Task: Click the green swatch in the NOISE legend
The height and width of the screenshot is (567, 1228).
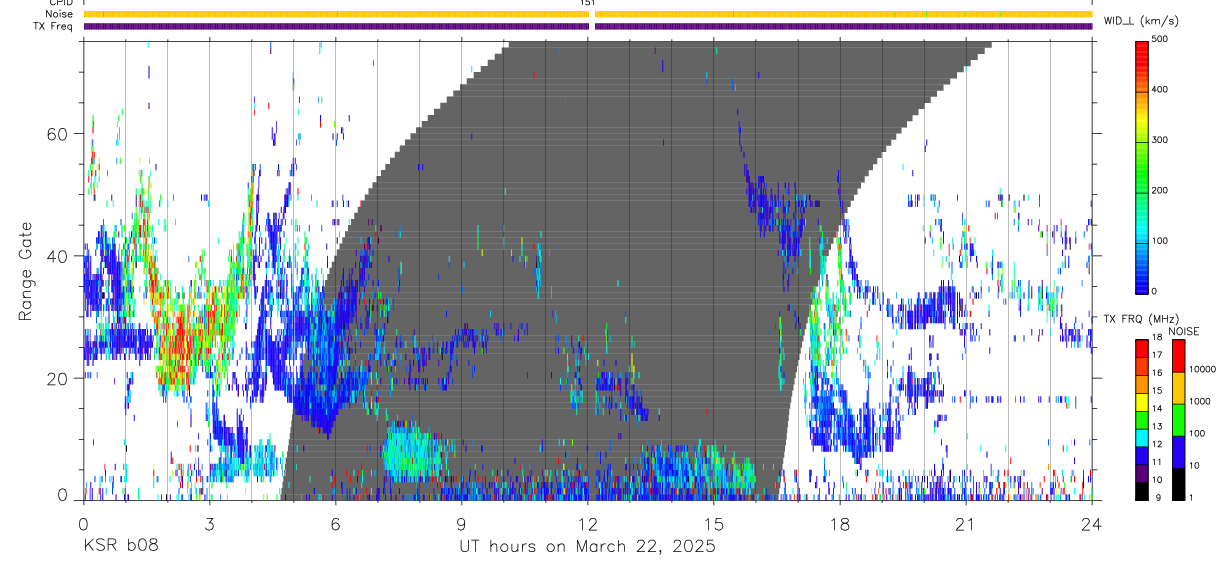Action: pyautogui.click(x=1178, y=420)
